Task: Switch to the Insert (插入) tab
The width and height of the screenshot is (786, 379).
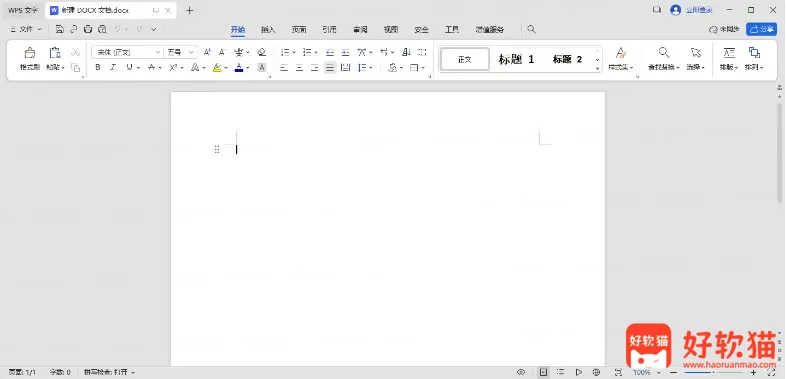Action: pos(268,30)
